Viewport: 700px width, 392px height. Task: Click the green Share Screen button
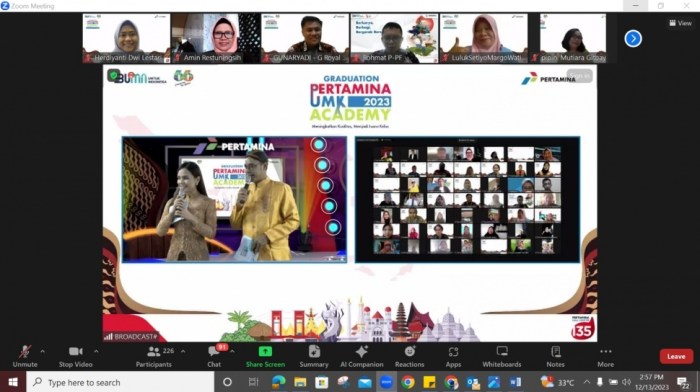point(265,357)
